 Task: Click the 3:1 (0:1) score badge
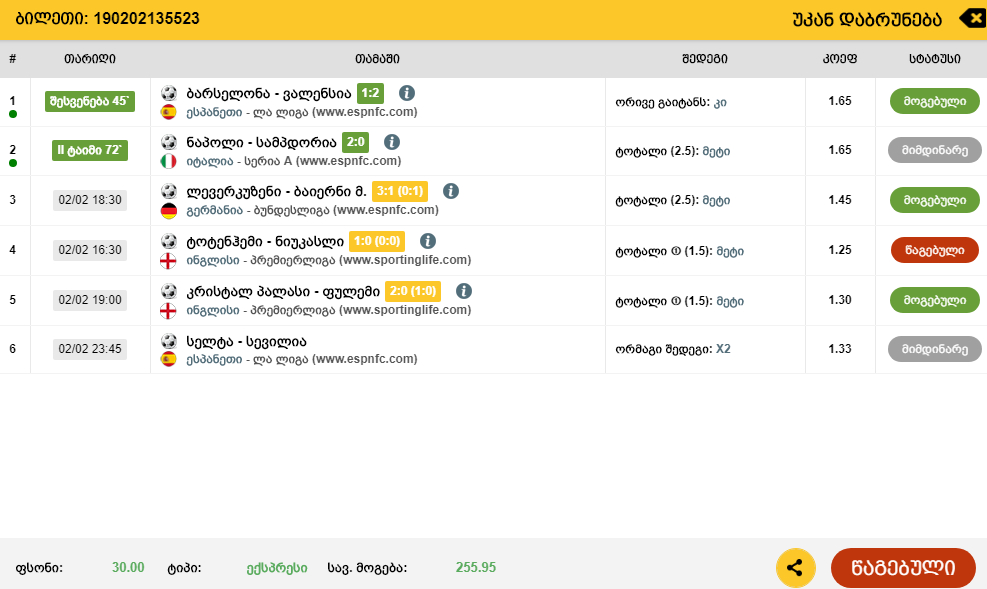(400, 191)
